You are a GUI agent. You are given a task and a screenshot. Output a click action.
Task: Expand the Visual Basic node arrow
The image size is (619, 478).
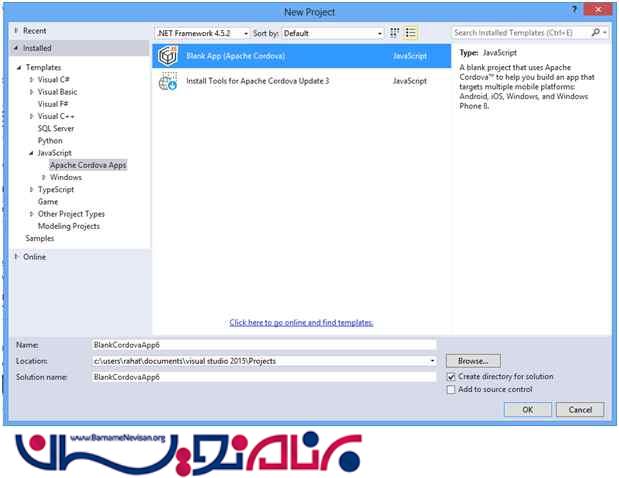click(31, 92)
